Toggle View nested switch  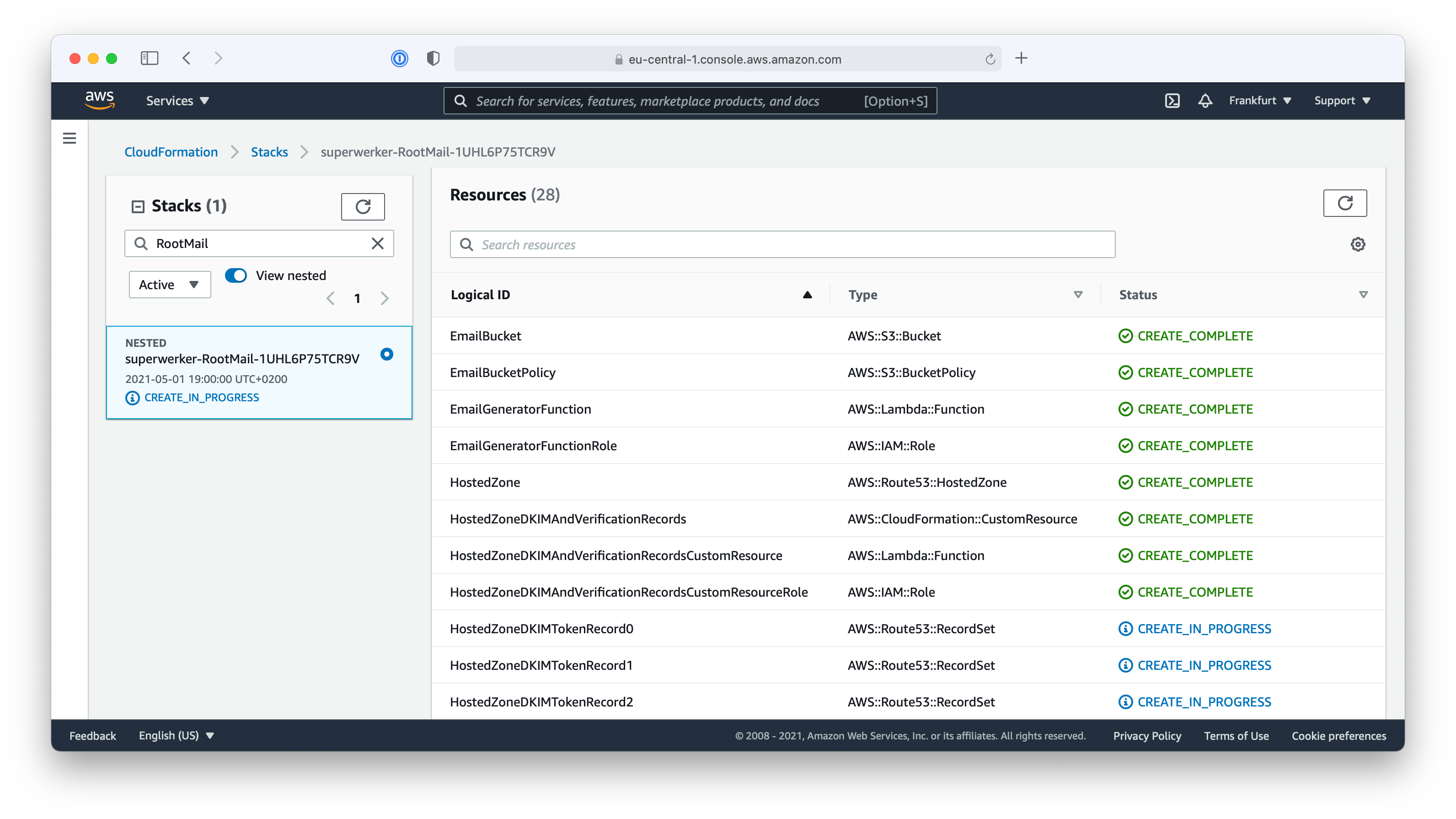pyautogui.click(x=236, y=275)
